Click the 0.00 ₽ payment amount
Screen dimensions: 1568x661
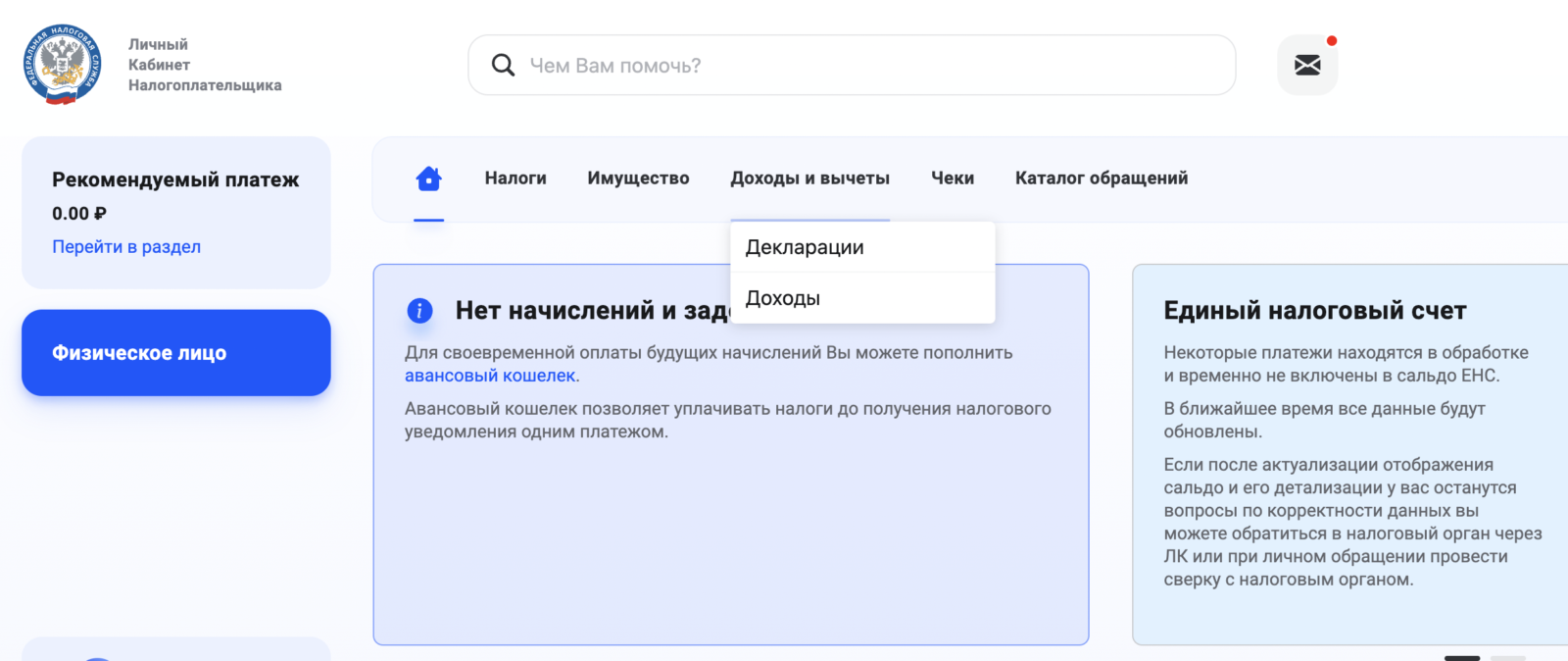pos(79,214)
